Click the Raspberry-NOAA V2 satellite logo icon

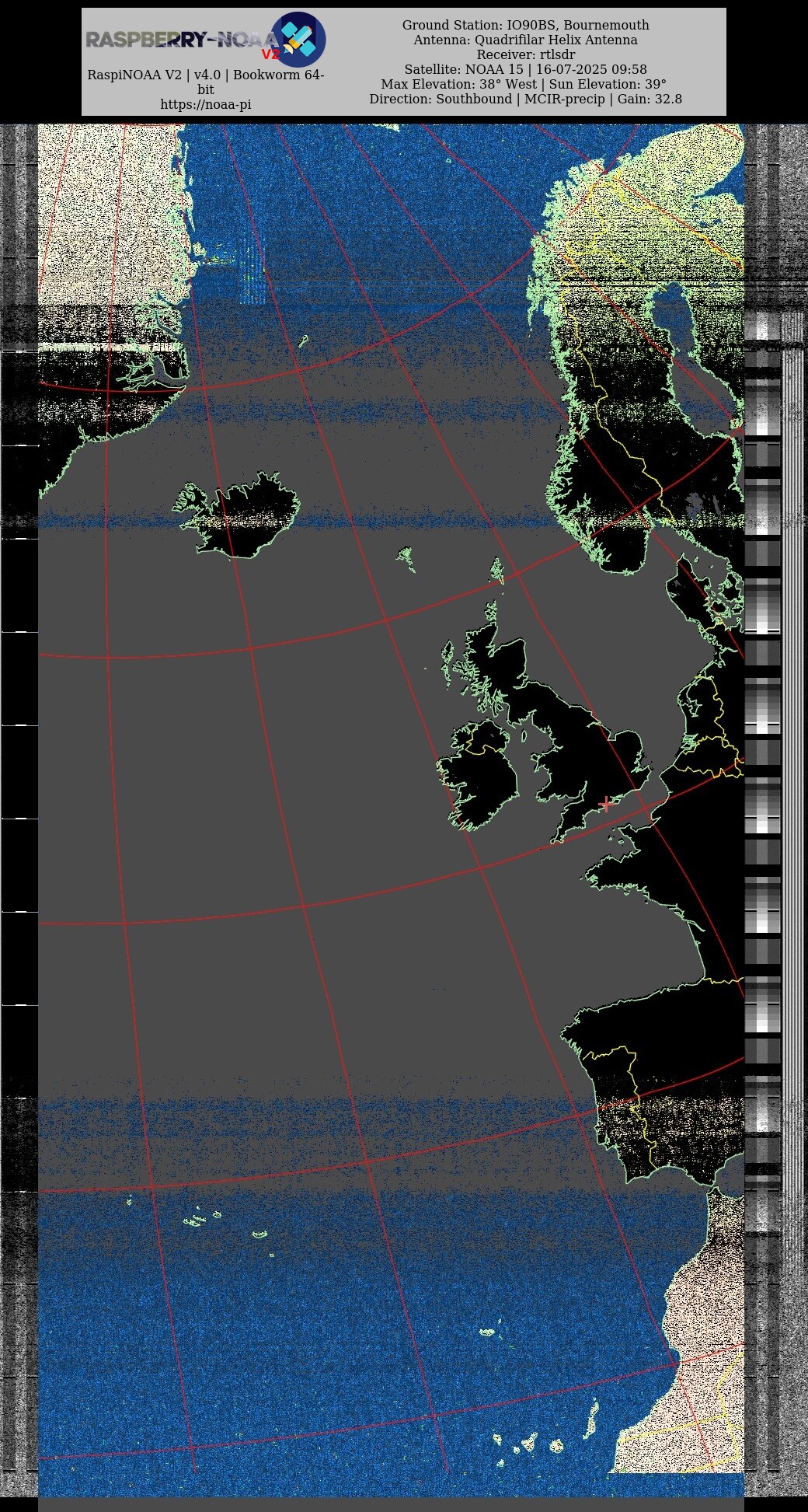[x=298, y=40]
